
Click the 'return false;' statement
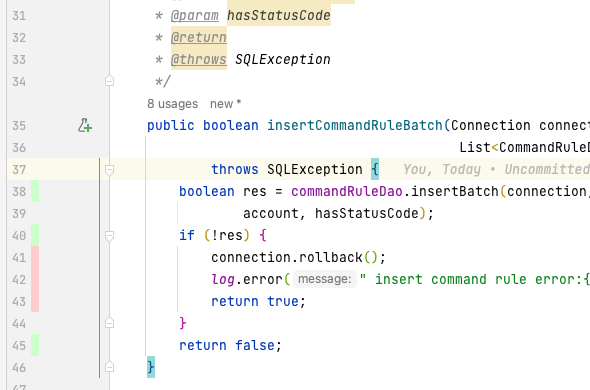[230, 345]
